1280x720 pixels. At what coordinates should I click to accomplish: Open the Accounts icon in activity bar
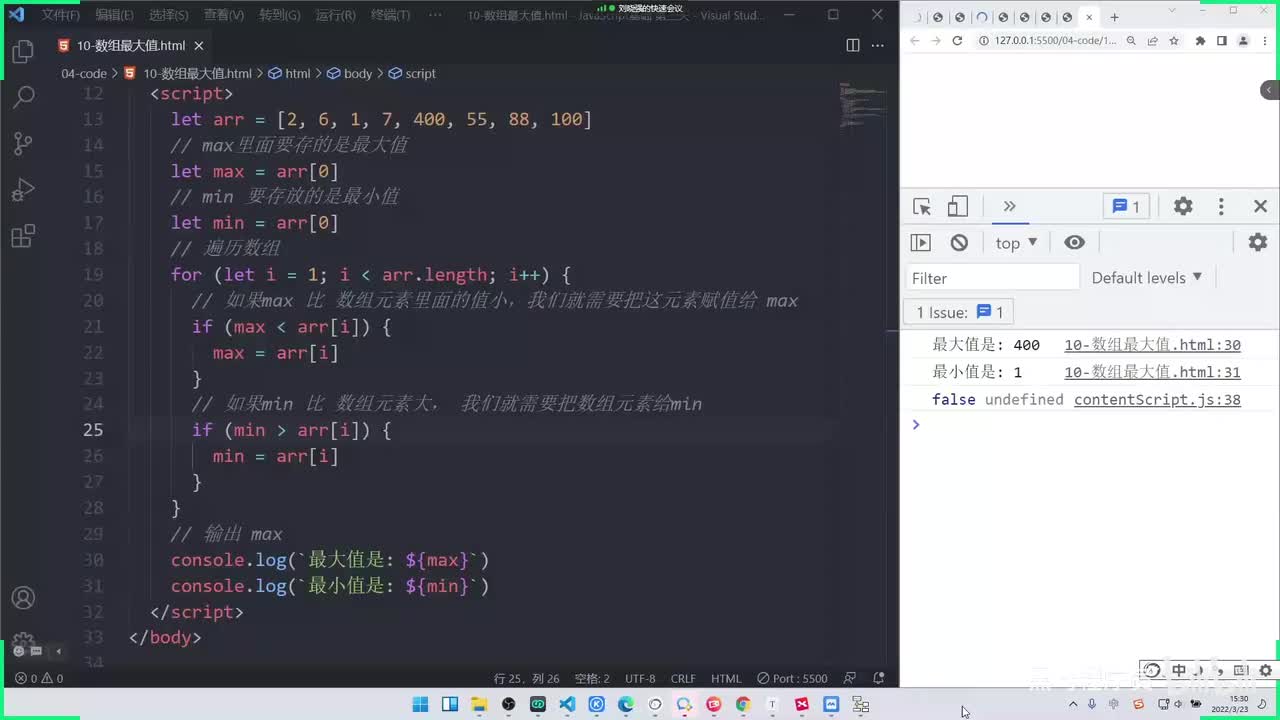click(23, 598)
